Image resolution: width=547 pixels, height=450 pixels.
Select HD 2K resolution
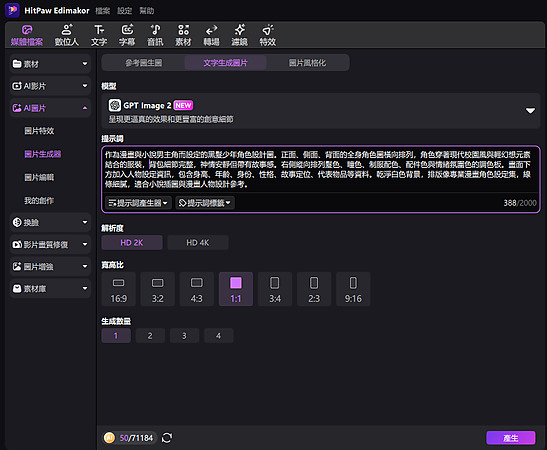[x=132, y=243]
